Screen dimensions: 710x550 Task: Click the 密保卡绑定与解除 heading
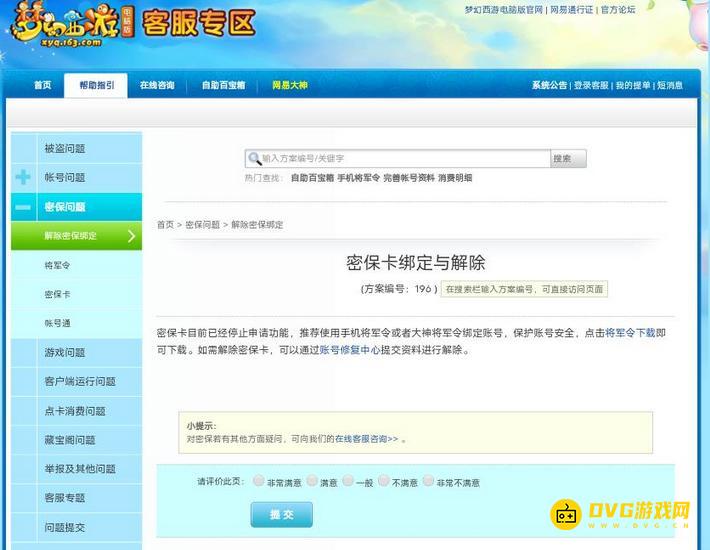click(x=416, y=263)
